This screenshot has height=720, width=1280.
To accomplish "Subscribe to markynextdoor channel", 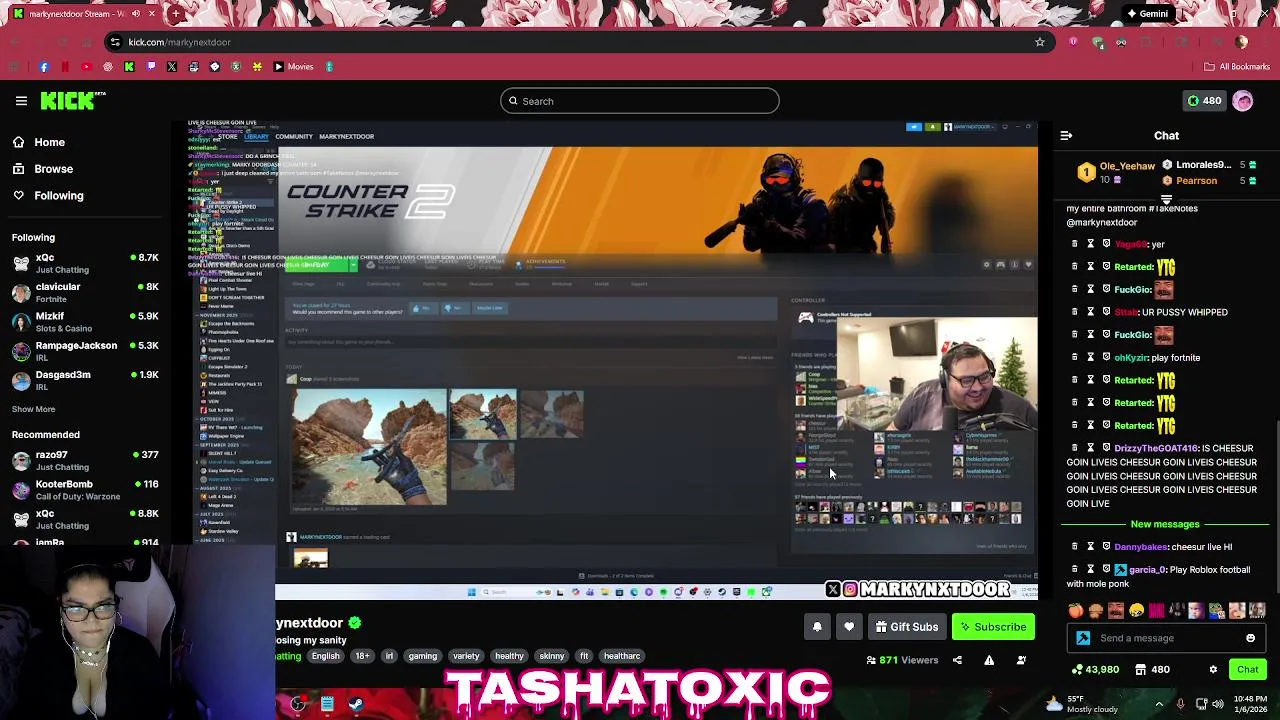I will pos(993,627).
